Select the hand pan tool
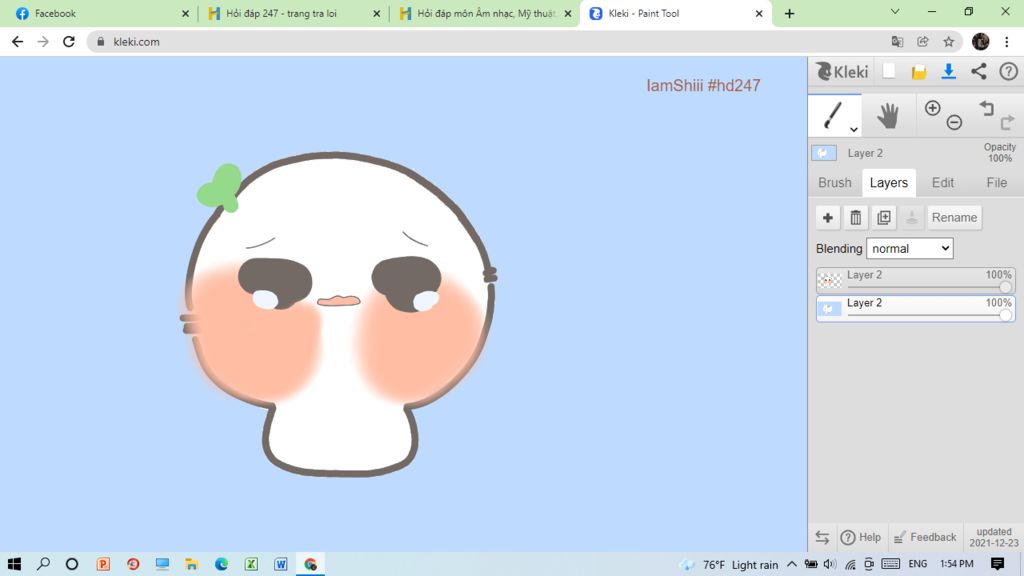1024x576 pixels. point(888,116)
